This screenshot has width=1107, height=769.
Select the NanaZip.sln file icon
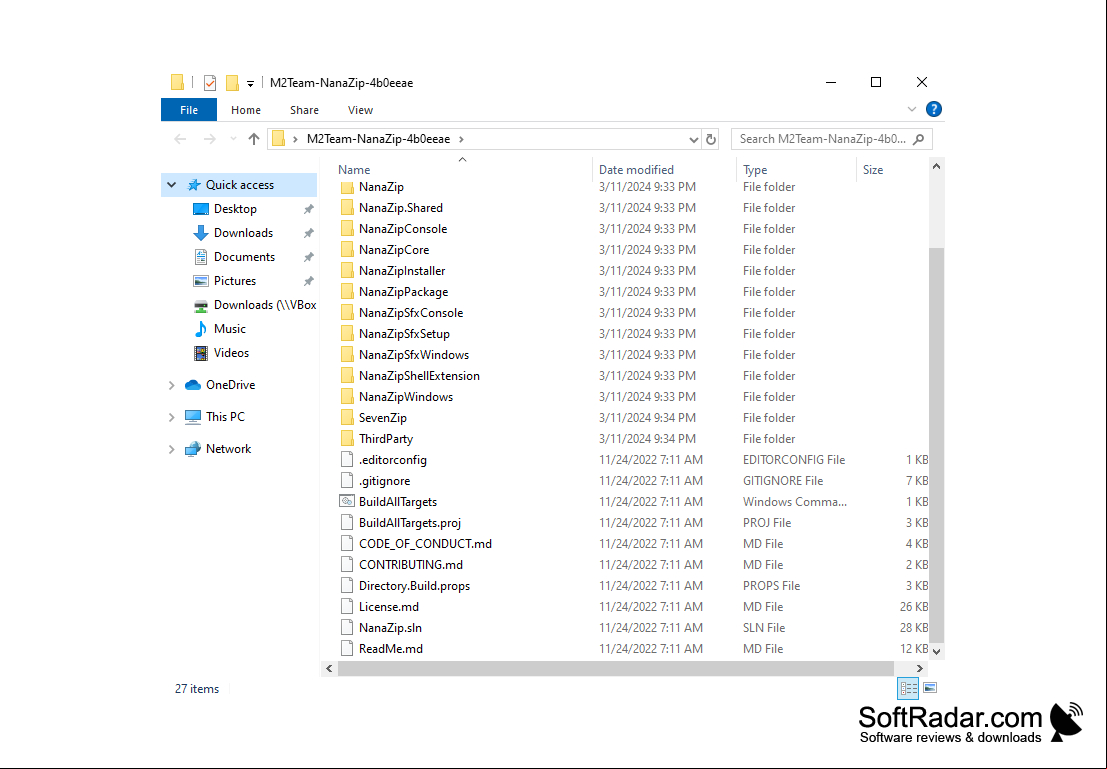point(347,628)
